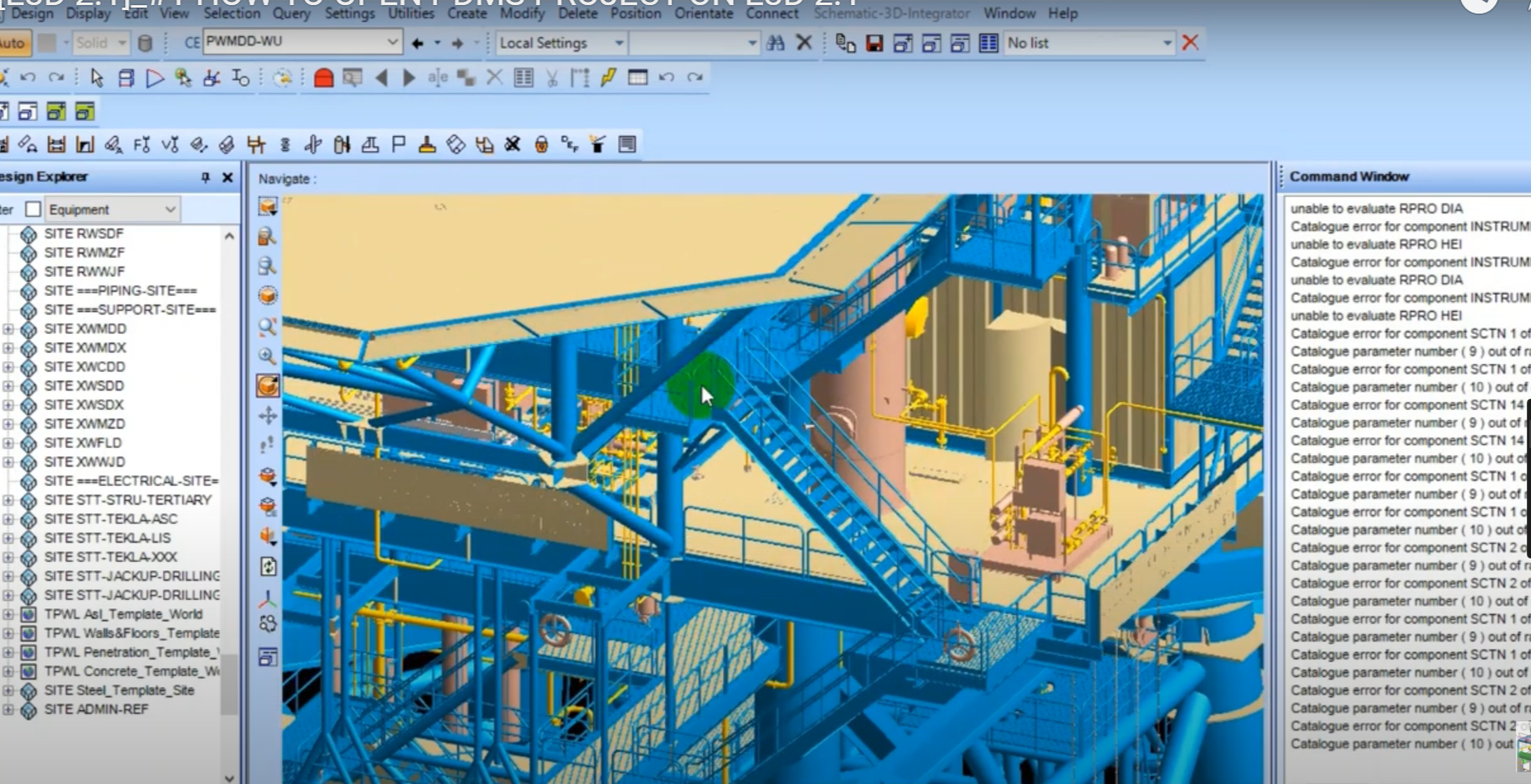Toggle the Filter checkbox in Design Explorer
Image resolution: width=1531 pixels, height=784 pixels.
(x=32, y=209)
